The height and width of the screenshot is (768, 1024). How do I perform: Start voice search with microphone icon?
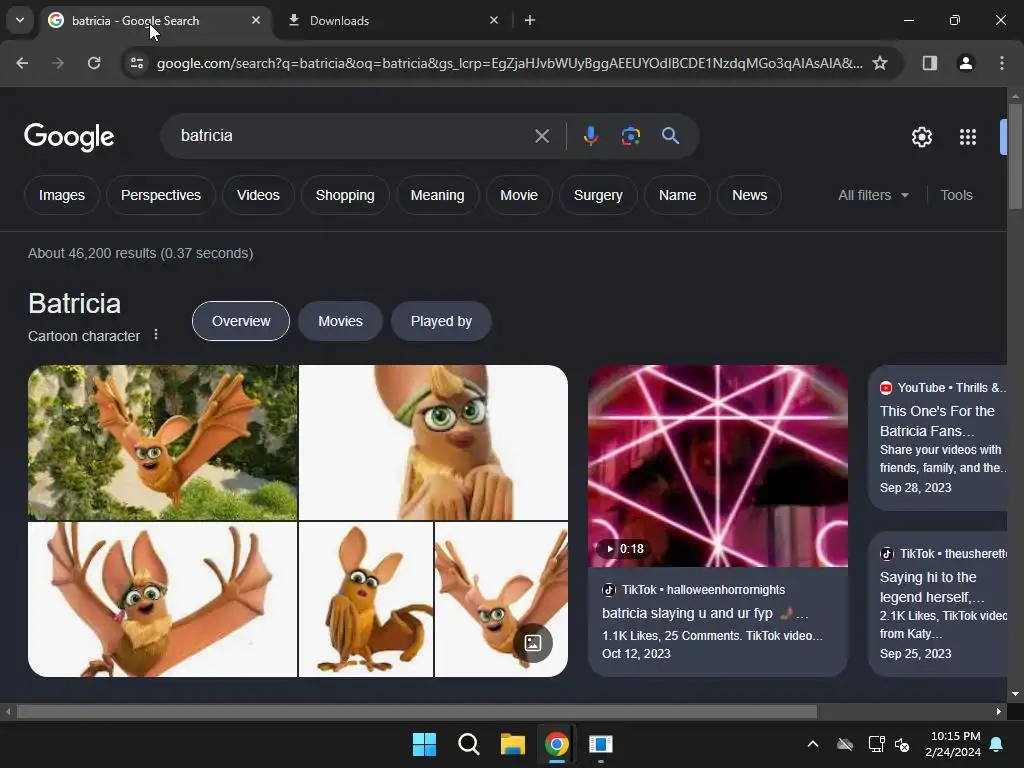(x=590, y=136)
